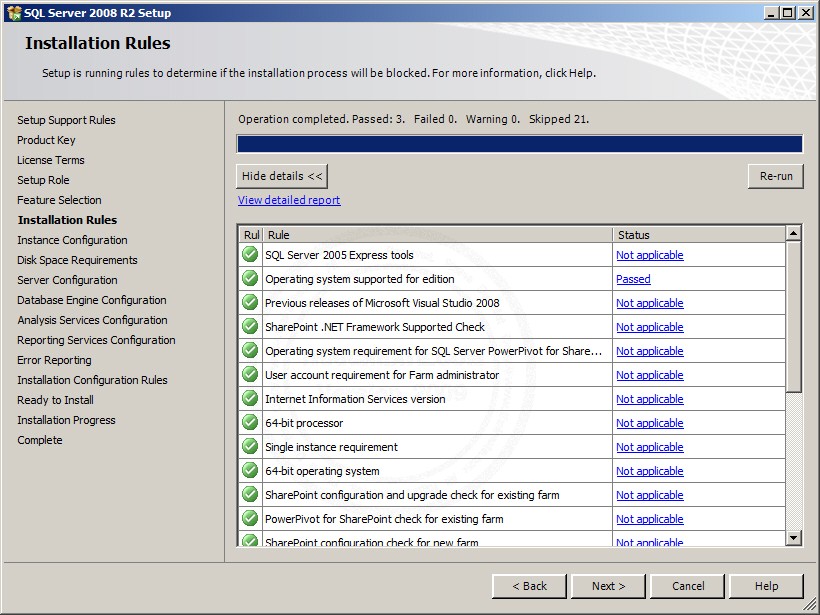
Task: Select Setup Support Rules step in sidebar
Action: (x=66, y=120)
